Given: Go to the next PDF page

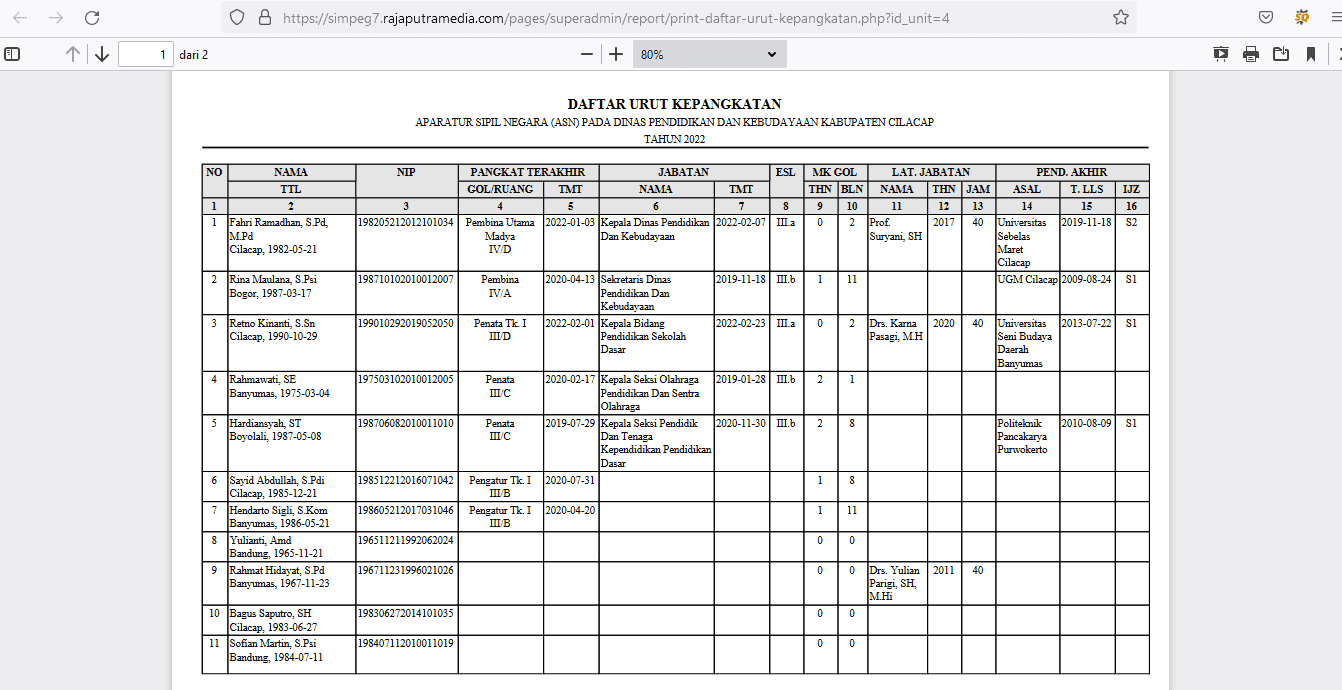Looking at the screenshot, I should tap(102, 54).
